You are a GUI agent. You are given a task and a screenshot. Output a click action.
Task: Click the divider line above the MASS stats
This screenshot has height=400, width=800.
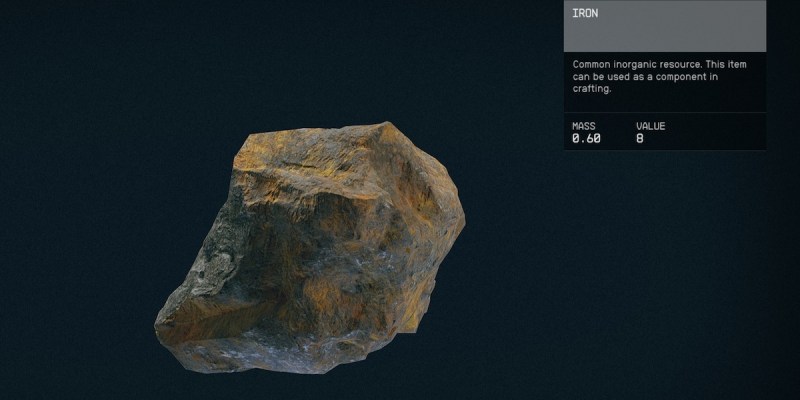click(665, 110)
